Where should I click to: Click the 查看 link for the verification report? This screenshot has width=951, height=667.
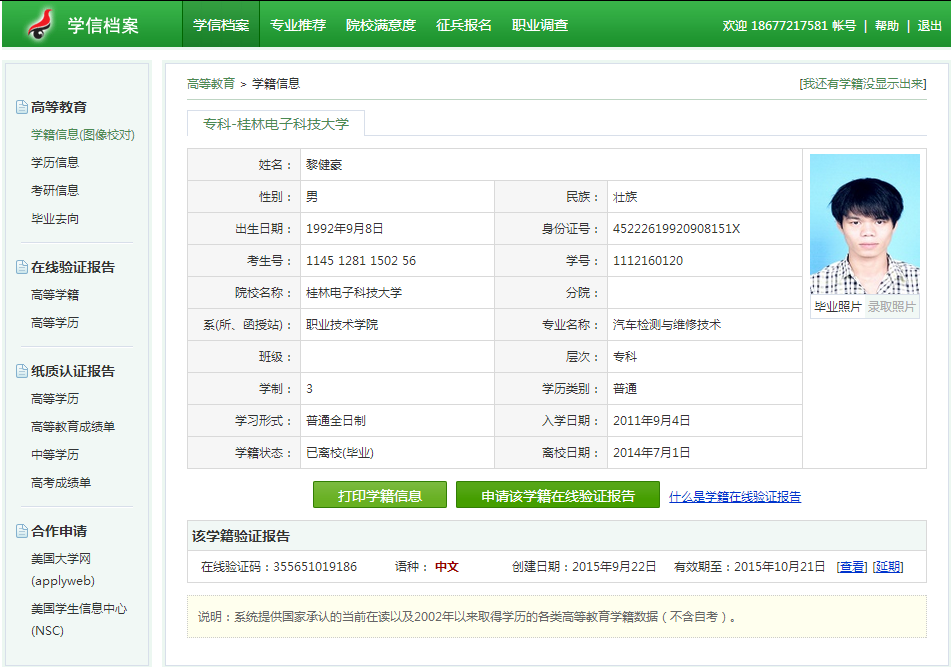(852, 567)
